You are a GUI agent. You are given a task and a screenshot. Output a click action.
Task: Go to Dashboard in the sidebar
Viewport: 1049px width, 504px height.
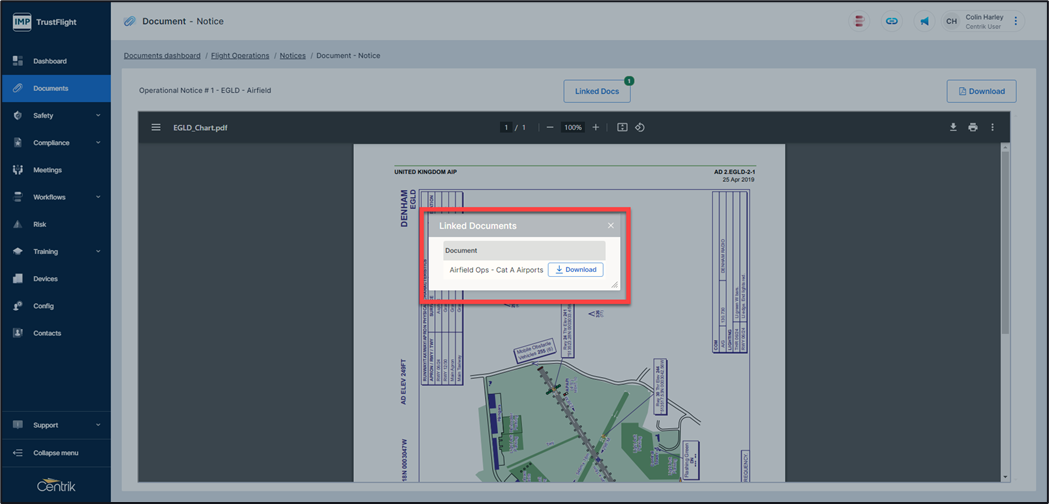pyautogui.click(x=50, y=61)
